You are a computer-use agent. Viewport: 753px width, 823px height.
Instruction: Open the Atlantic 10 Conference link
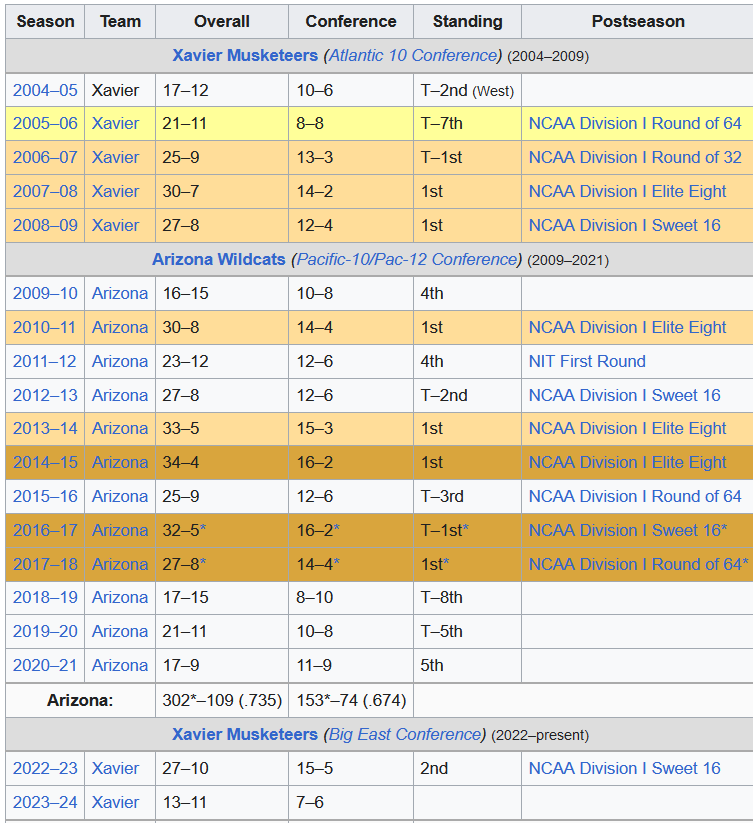coord(412,55)
